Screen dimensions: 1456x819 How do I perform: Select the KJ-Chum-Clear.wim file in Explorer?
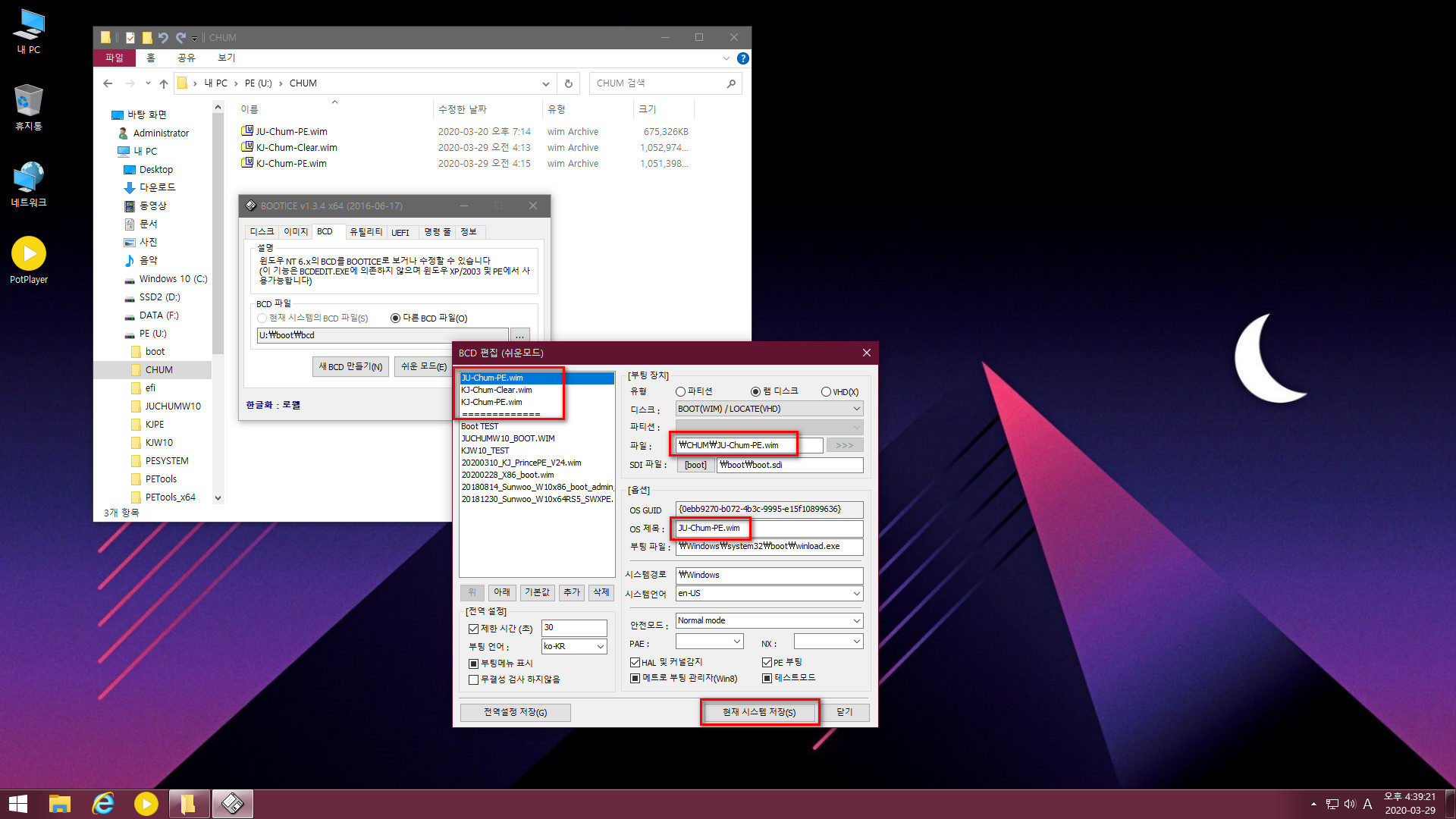297,148
